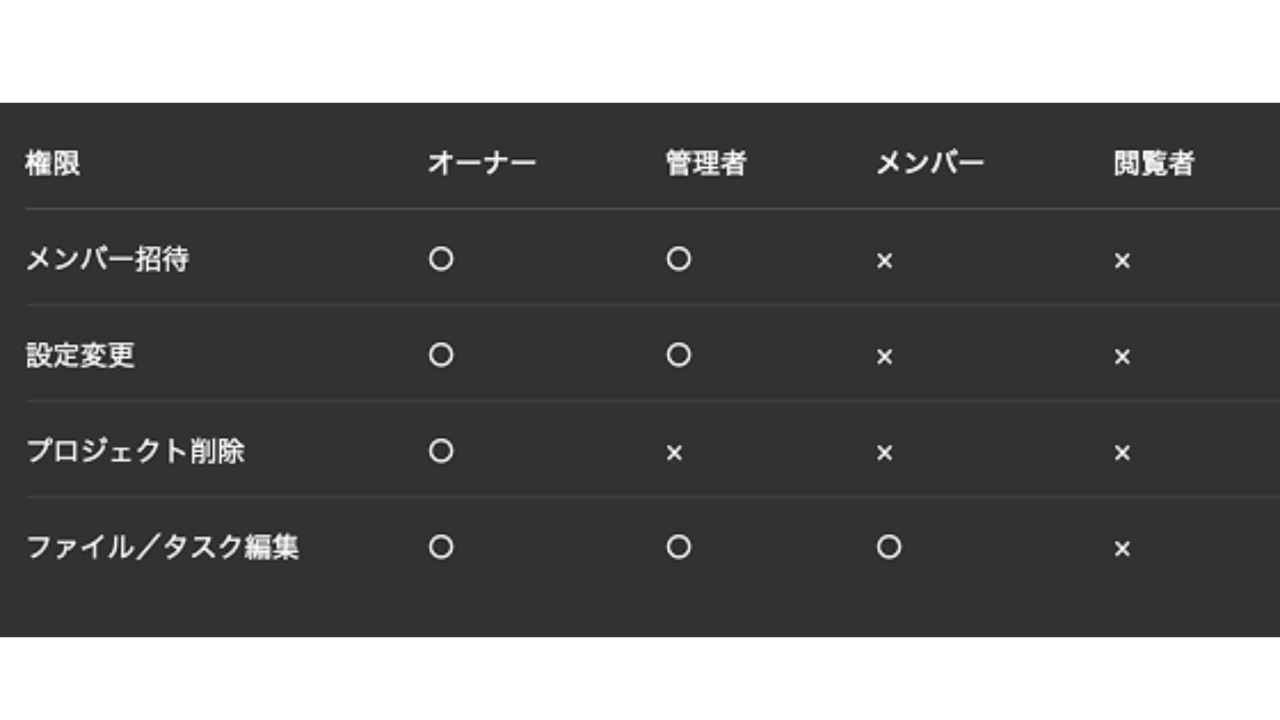Select the オーナー column header
The width and height of the screenshot is (1280, 720).
pos(482,164)
